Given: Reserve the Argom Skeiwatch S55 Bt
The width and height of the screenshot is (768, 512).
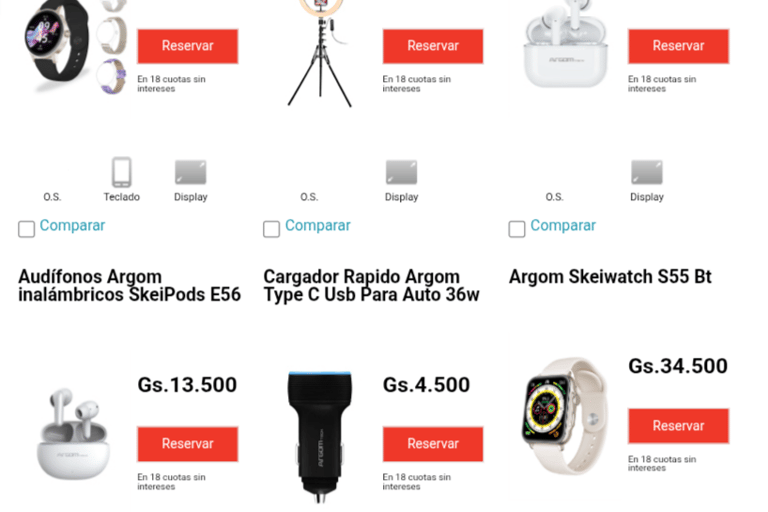Looking at the screenshot, I should tap(678, 426).
